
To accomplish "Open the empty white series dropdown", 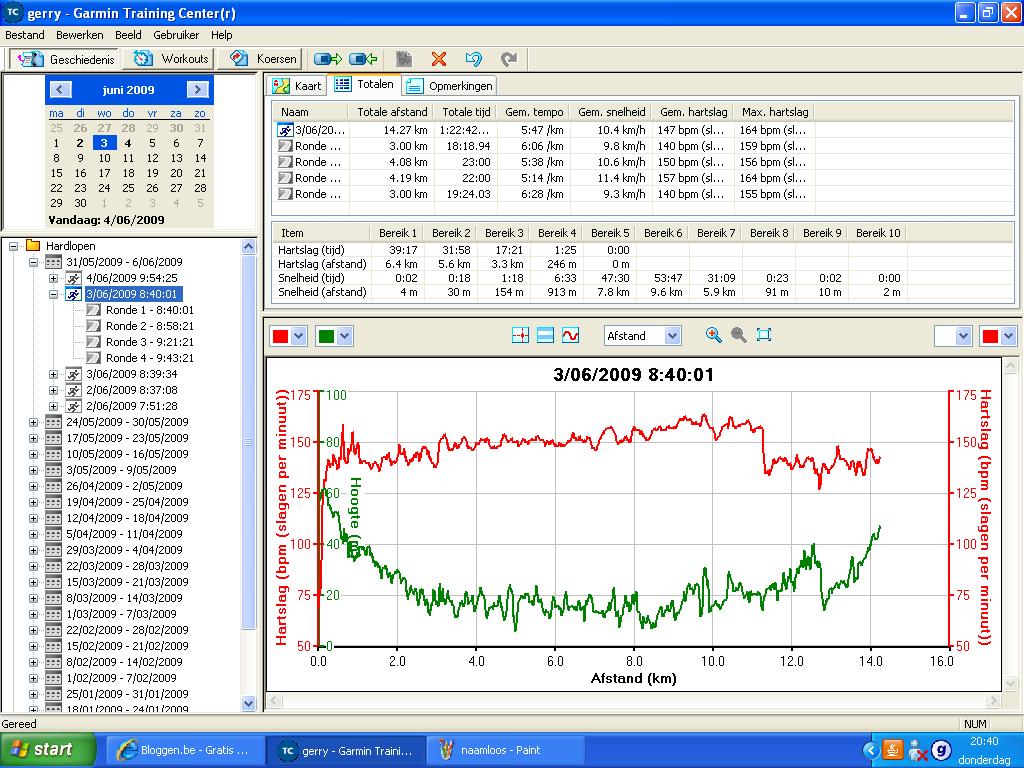I will [x=963, y=336].
